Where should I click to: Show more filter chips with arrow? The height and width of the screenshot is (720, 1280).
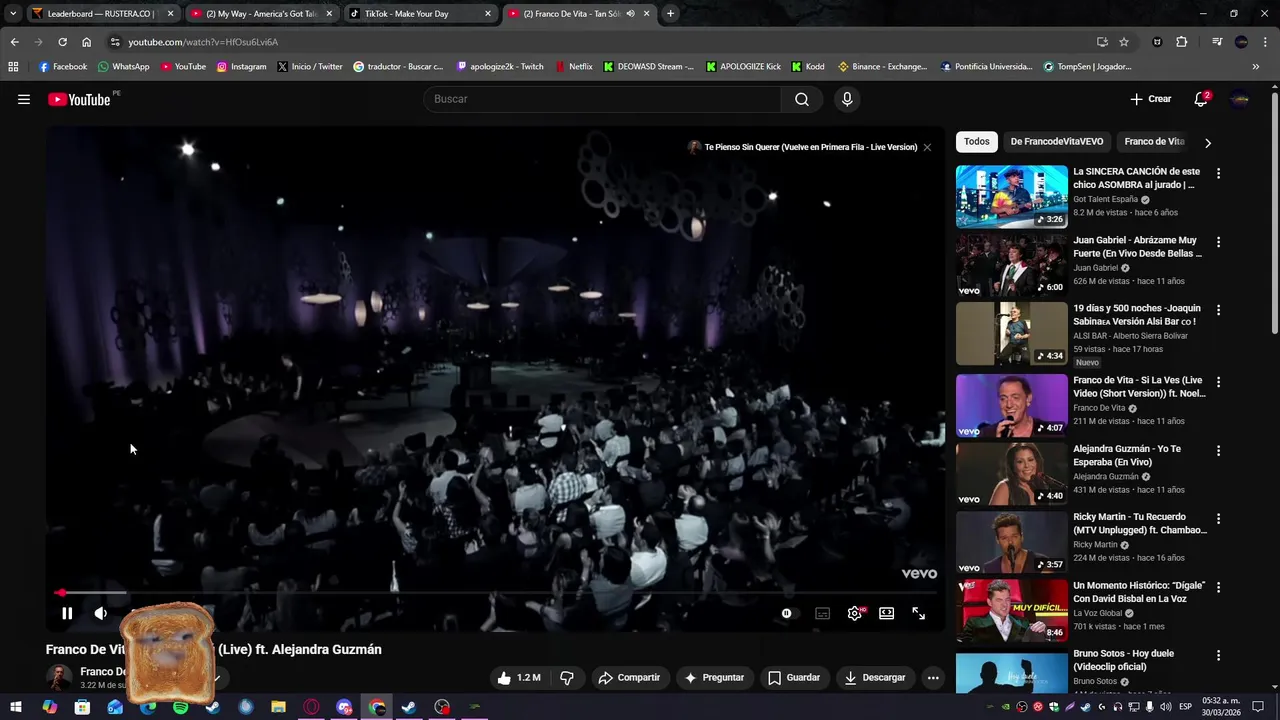1208,142
